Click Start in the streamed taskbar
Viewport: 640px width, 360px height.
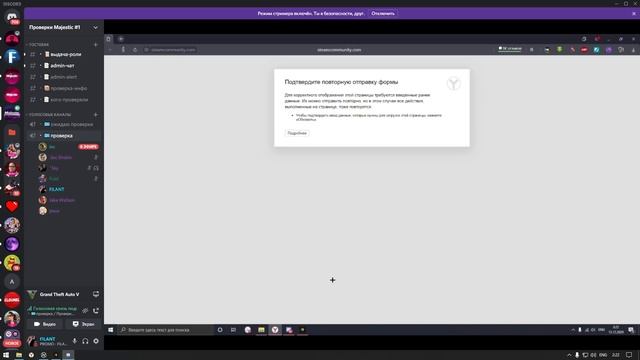pos(110,330)
